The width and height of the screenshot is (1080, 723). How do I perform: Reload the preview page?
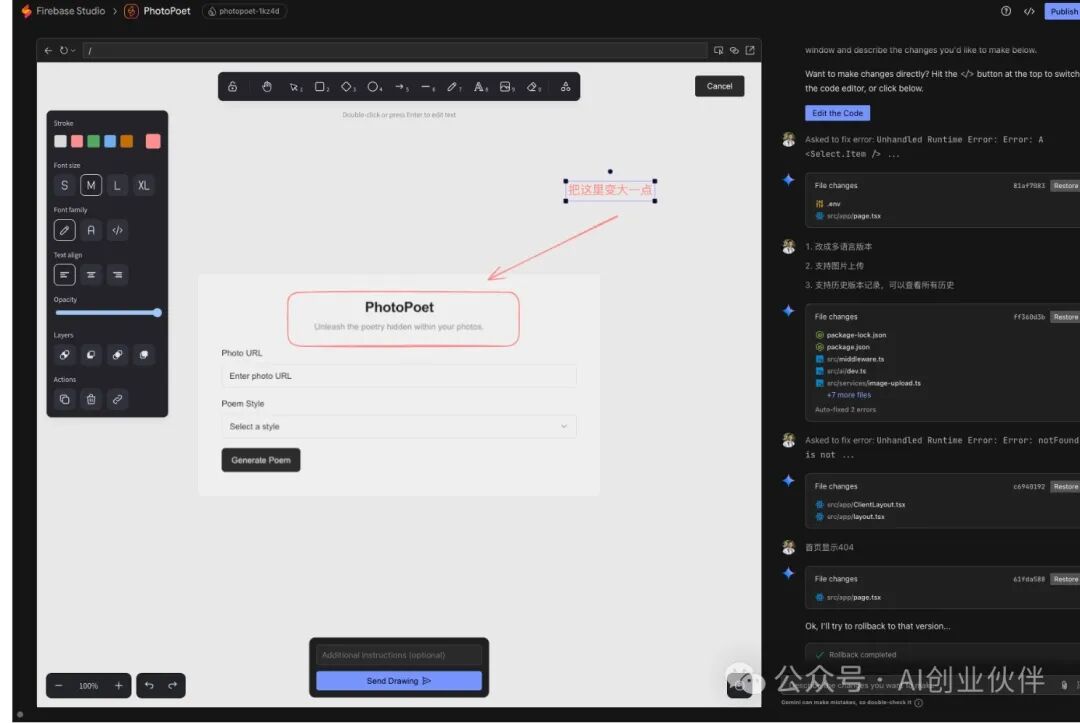(64, 50)
